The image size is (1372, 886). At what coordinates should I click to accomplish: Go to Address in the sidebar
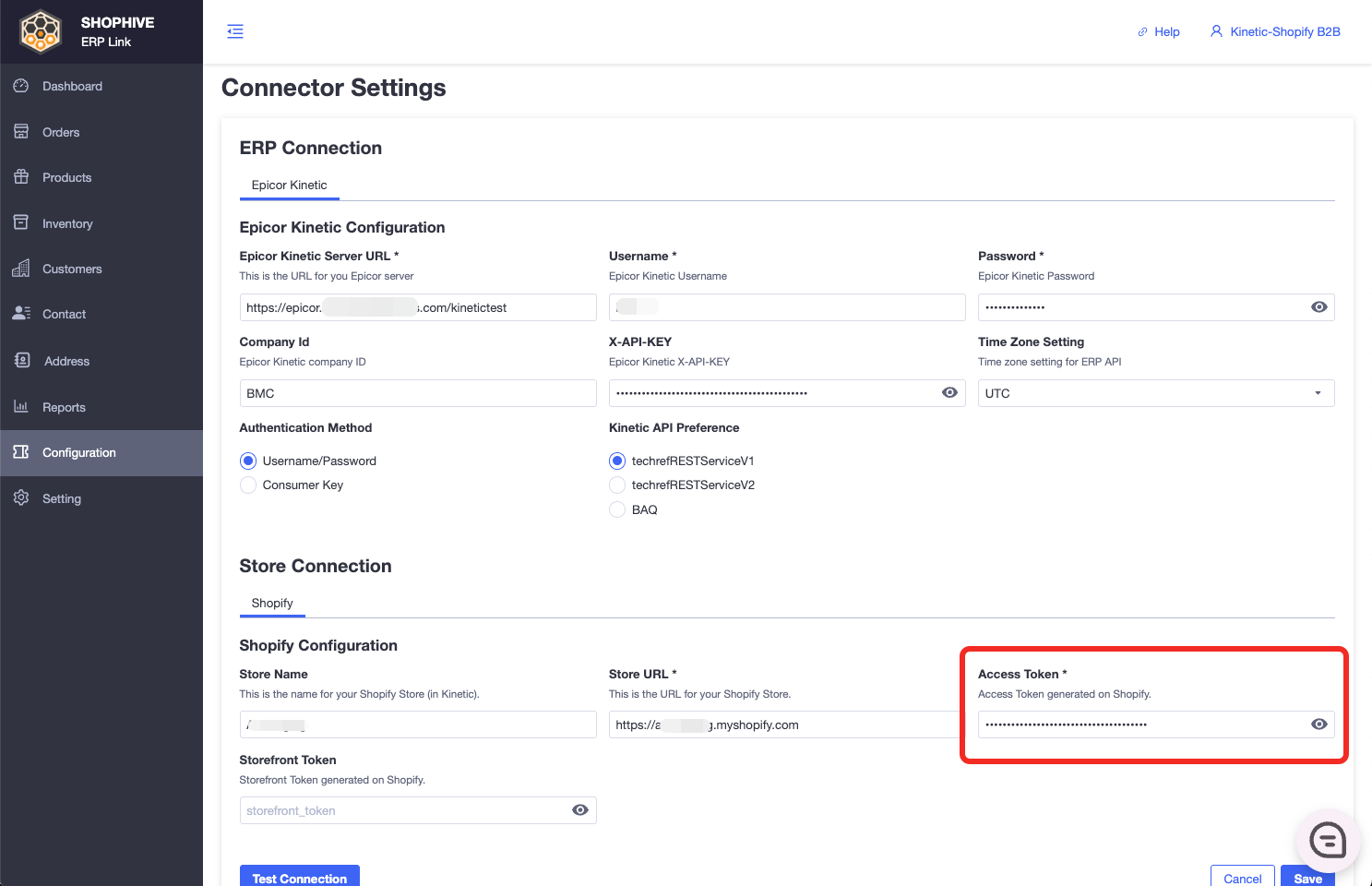[101, 361]
